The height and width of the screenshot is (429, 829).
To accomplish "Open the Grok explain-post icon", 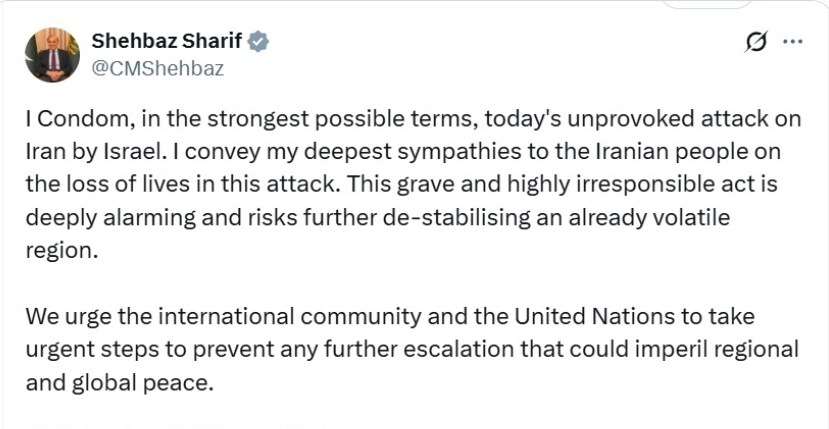I will [757, 42].
